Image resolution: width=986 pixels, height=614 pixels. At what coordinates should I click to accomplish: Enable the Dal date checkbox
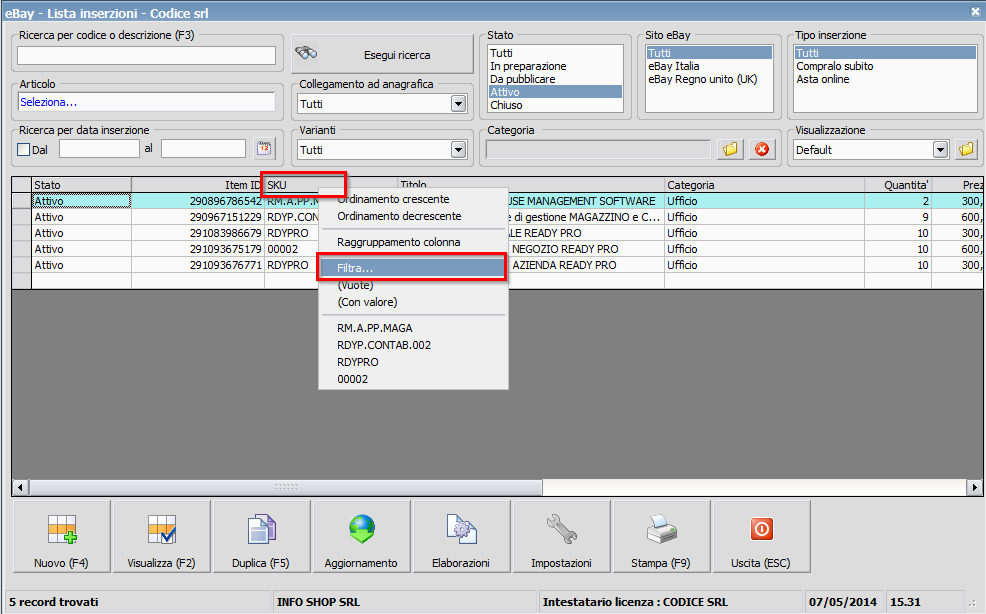(x=24, y=150)
